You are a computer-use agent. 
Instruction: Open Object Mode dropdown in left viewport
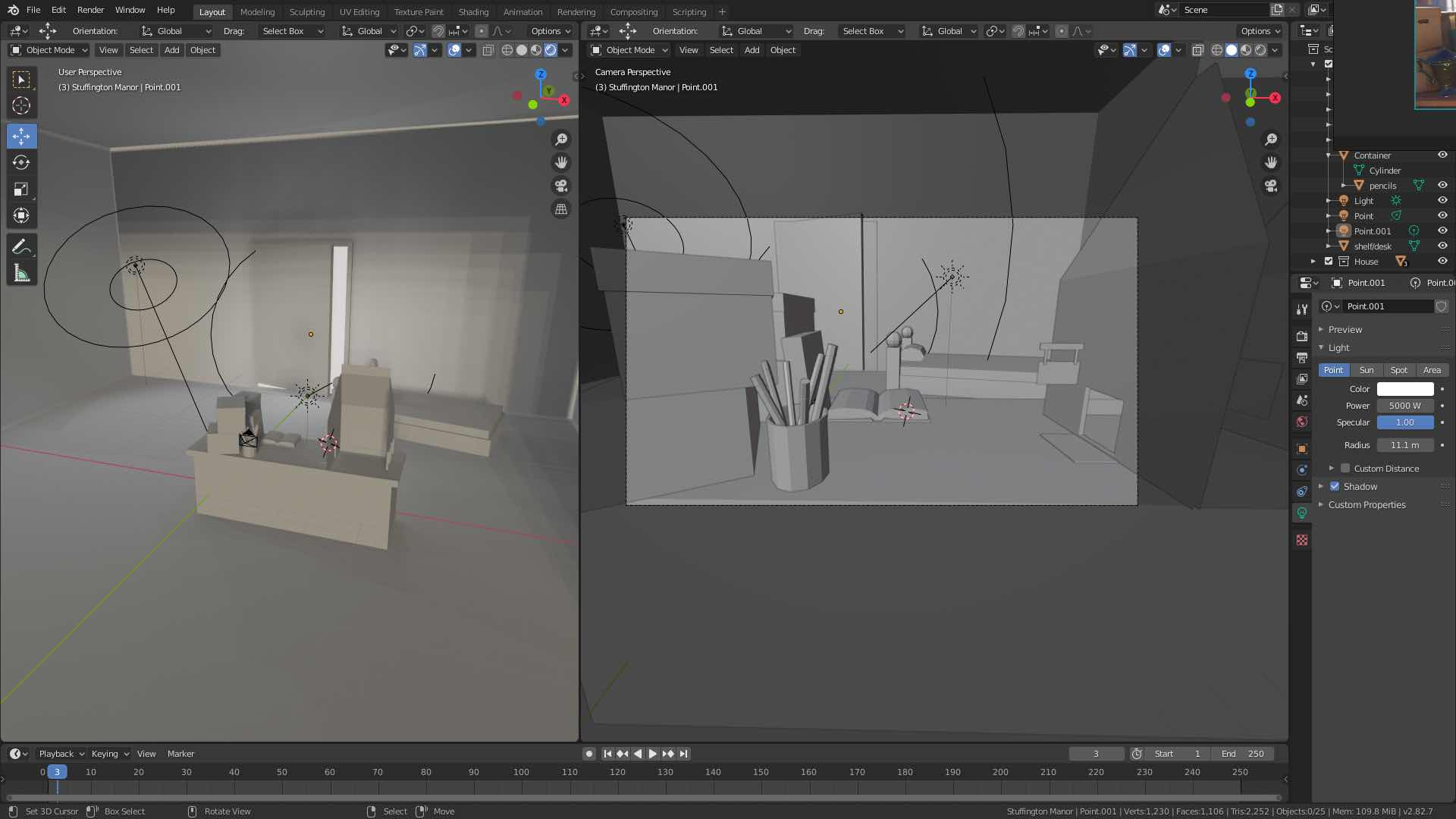coord(49,50)
